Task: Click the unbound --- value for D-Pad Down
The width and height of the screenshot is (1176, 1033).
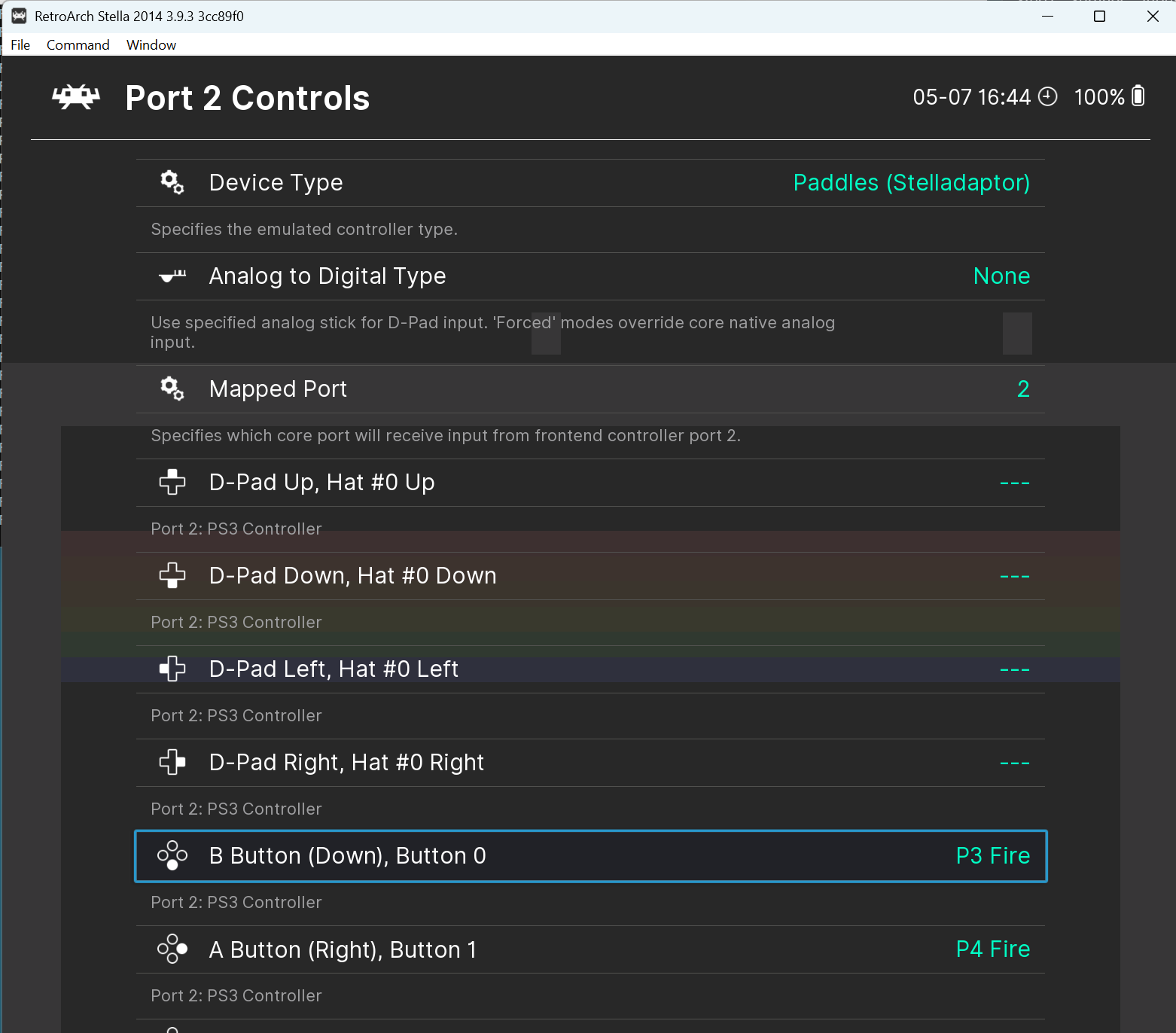Action: [1015, 576]
